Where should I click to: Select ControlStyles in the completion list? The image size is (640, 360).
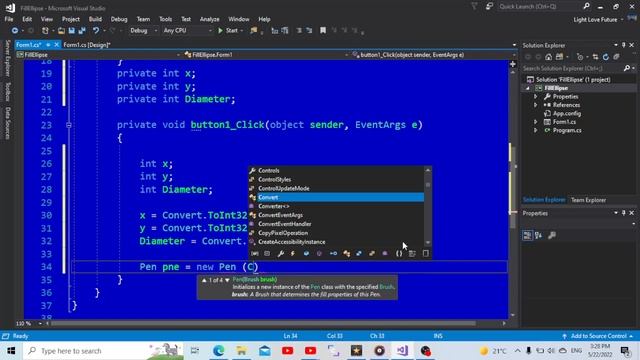pyautogui.click(x=336, y=180)
